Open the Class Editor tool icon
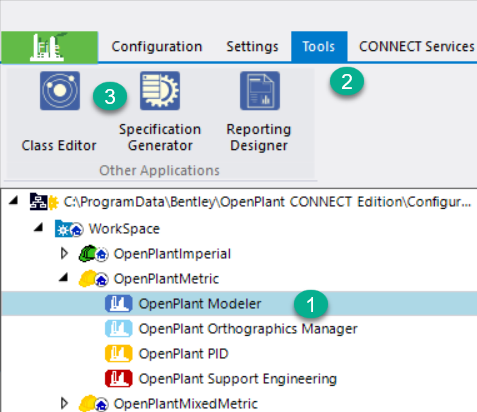477x412 pixels. point(60,91)
